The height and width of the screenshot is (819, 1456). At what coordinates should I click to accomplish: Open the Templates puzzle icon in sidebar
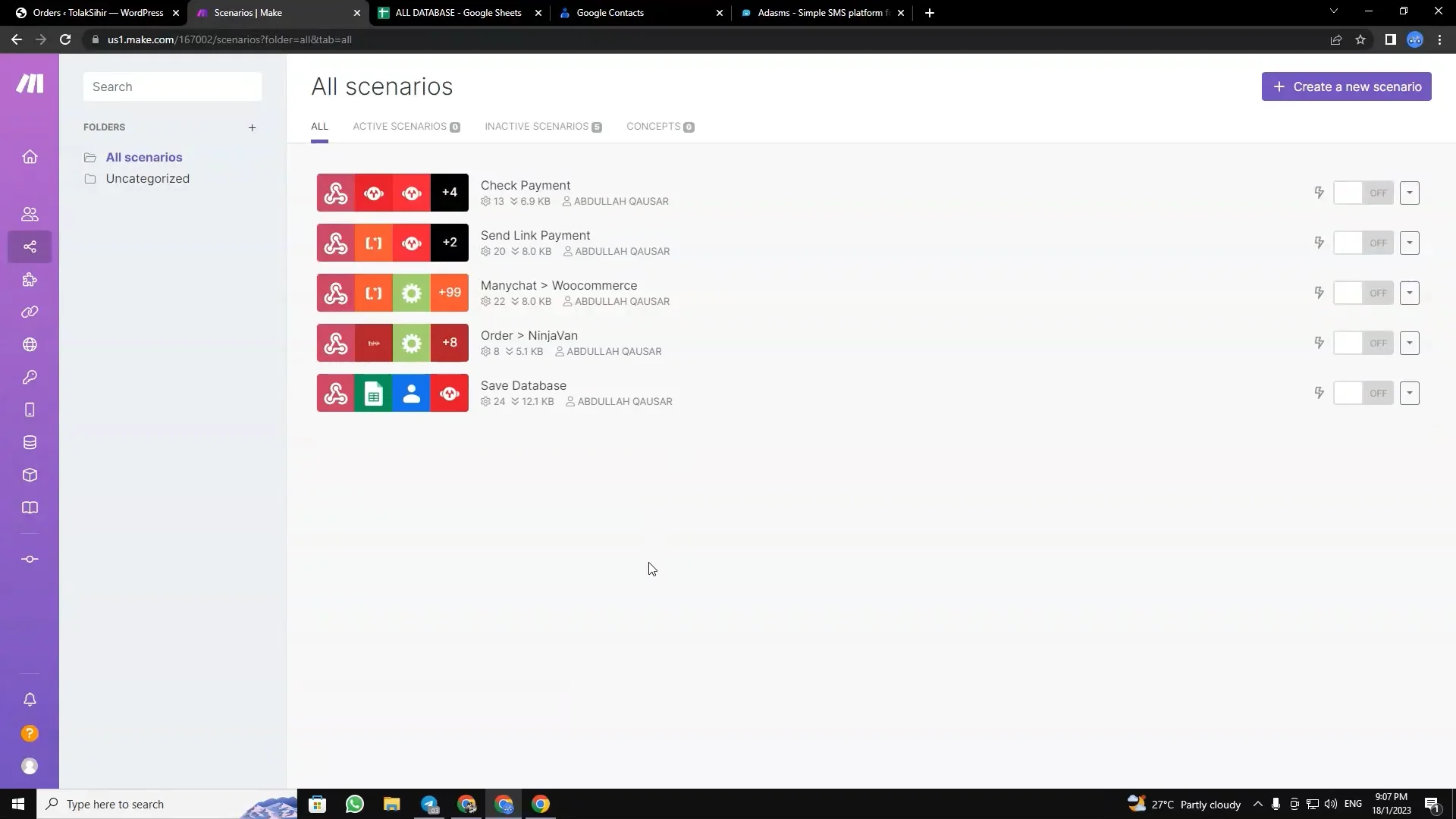[x=30, y=280]
